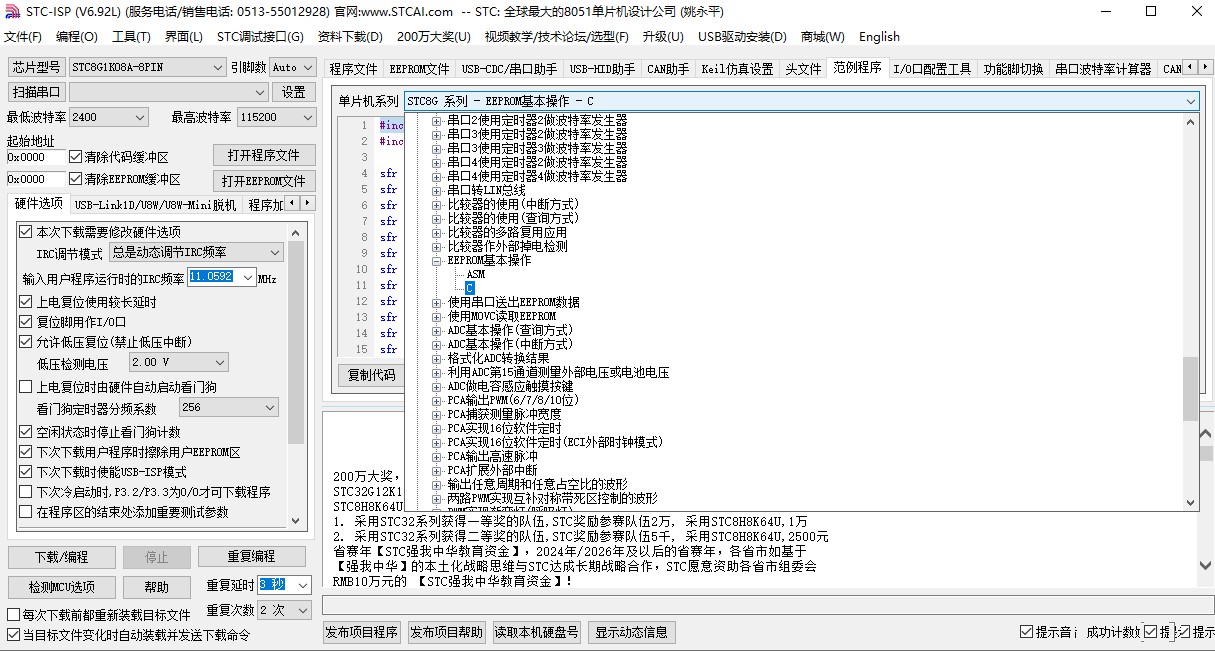Click the first 起始地址 0x0000 field
This screenshot has height=652, width=1215.
36,157
